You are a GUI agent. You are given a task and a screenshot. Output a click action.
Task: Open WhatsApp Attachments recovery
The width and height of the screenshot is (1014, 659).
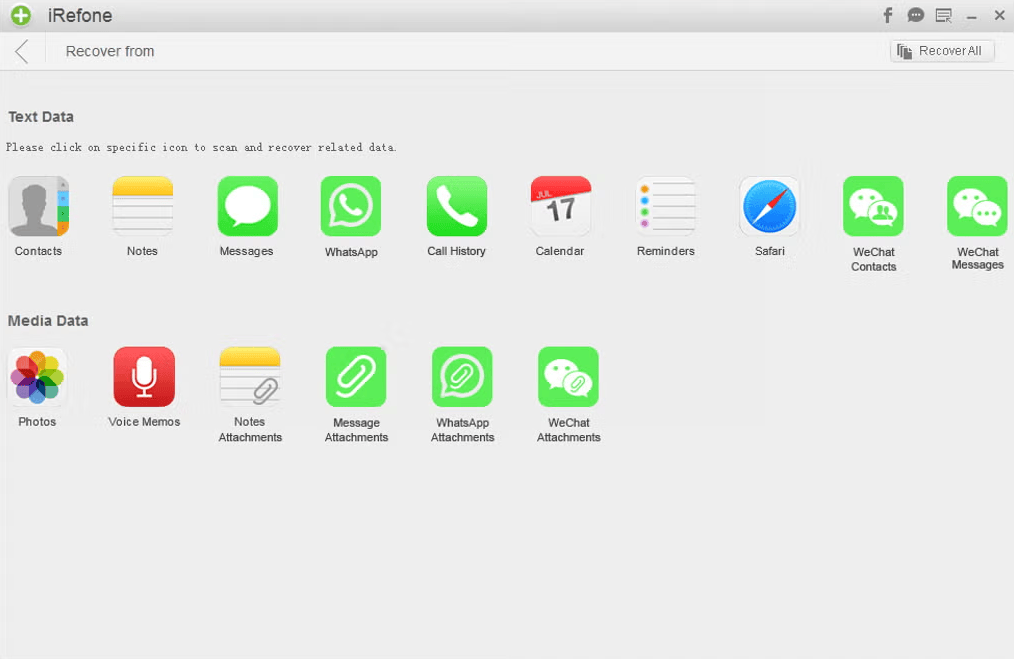click(x=462, y=377)
